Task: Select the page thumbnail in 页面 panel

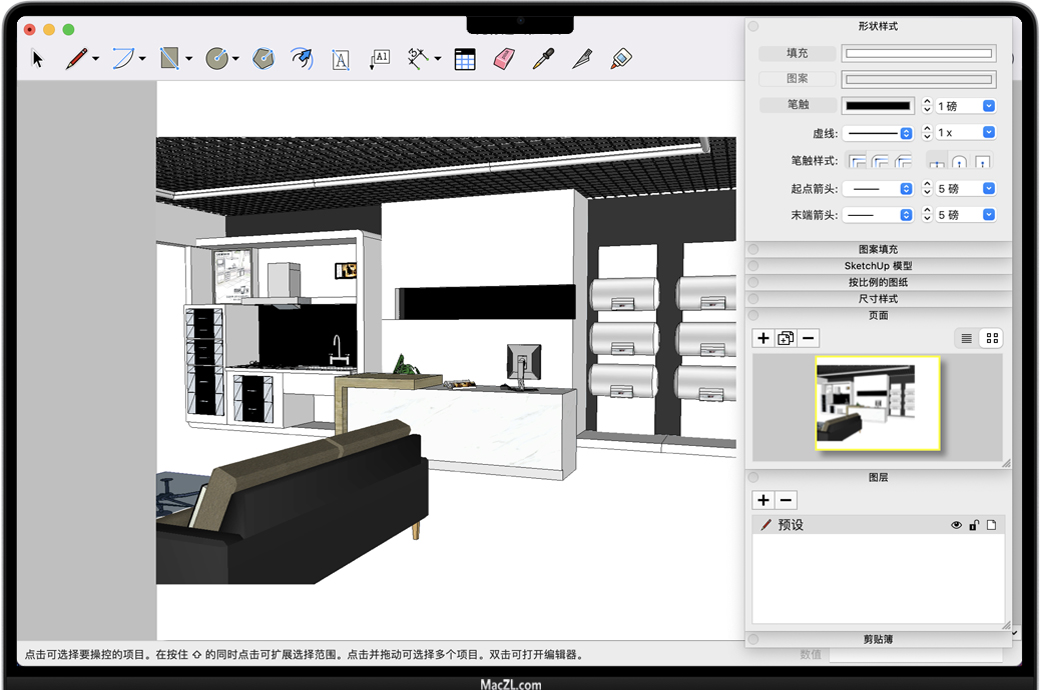Action: pyautogui.click(x=878, y=404)
